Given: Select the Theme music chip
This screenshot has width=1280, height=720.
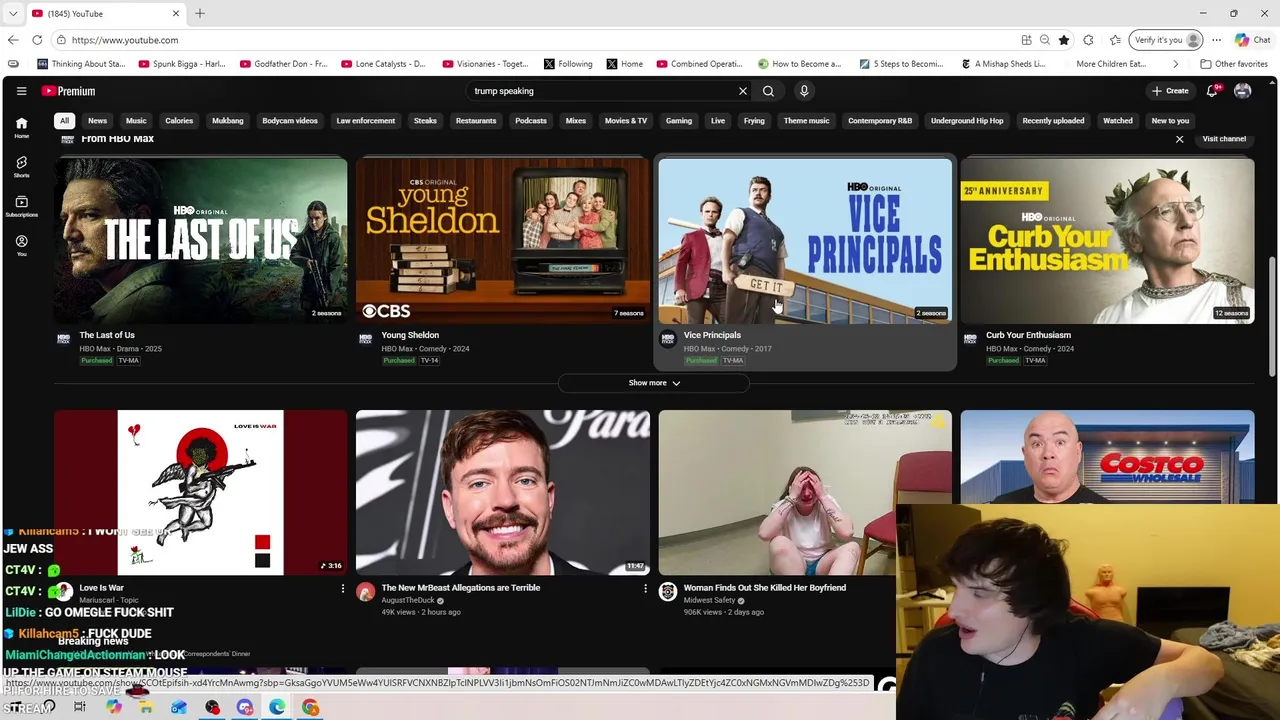Looking at the screenshot, I should 806,121.
